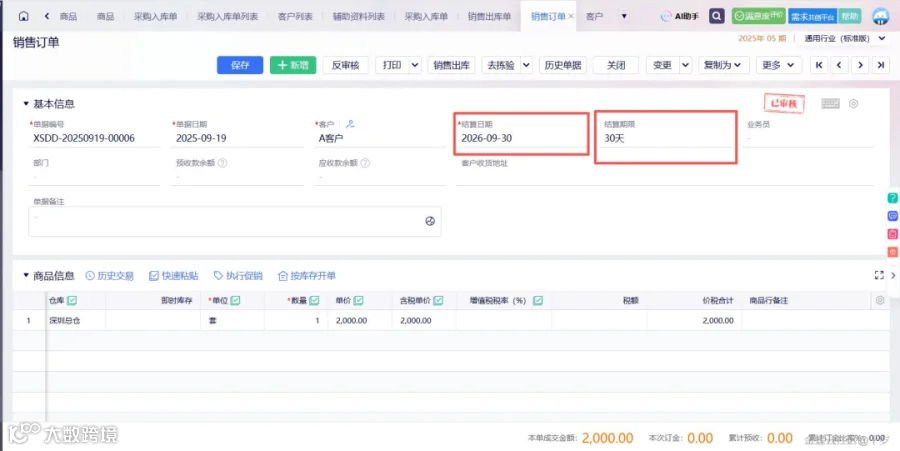The height and width of the screenshot is (451, 900).
Task: Open table column settings gear icon
Action: coord(880,300)
